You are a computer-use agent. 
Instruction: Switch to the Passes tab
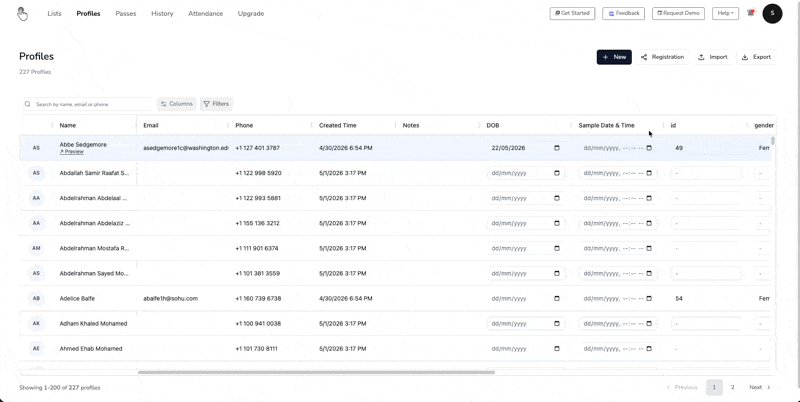pyautogui.click(x=126, y=14)
